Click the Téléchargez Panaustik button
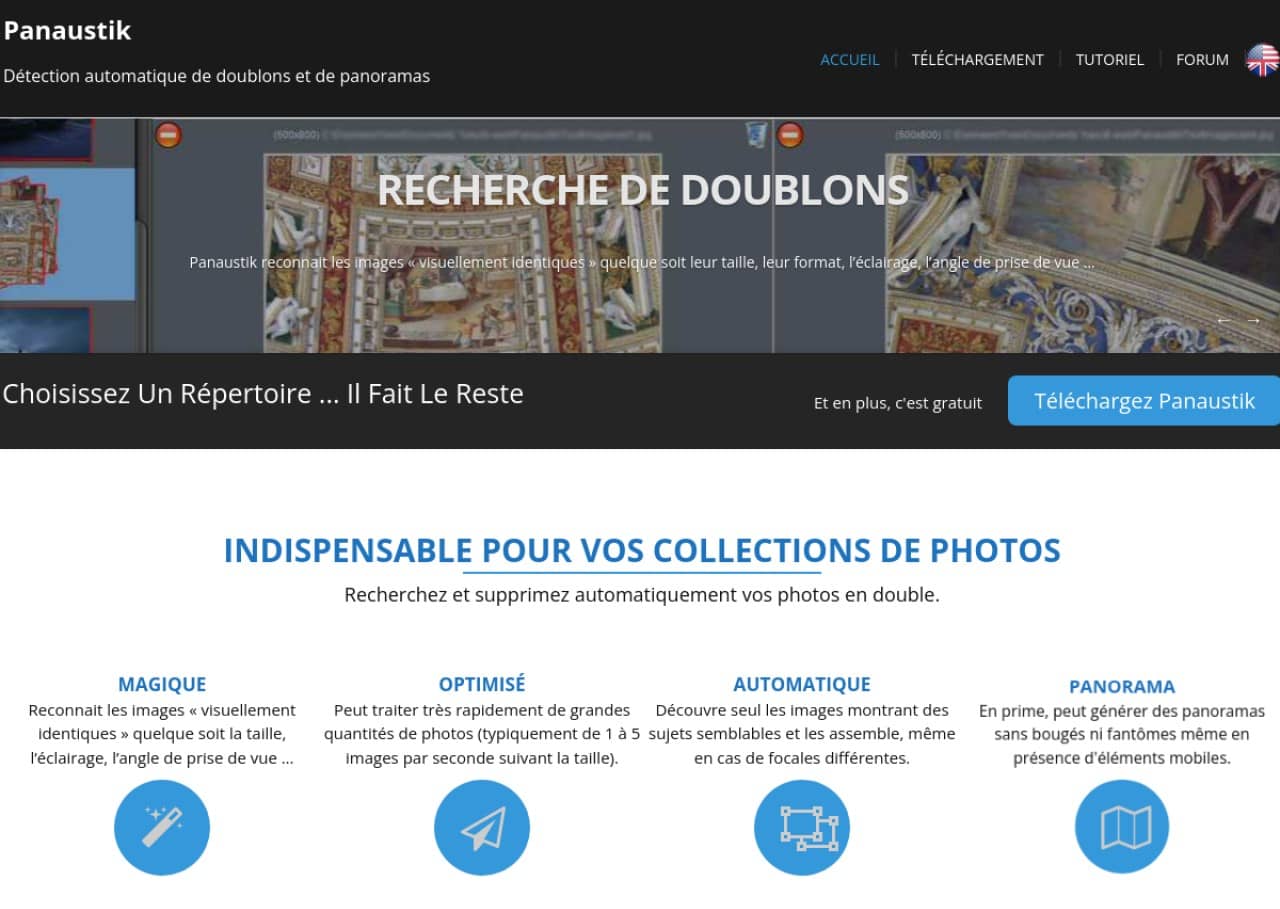 [x=1144, y=401]
